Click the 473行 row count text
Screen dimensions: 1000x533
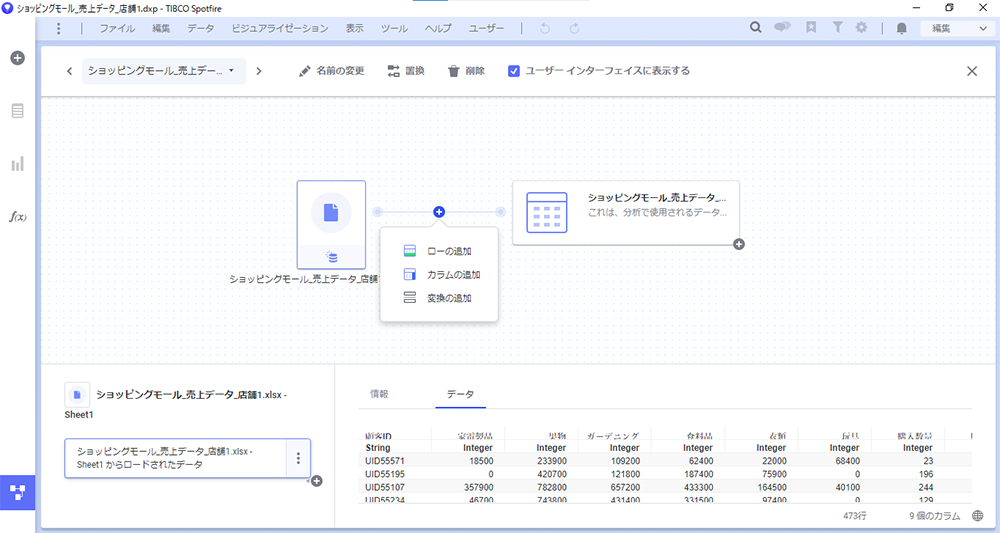point(855,516)
